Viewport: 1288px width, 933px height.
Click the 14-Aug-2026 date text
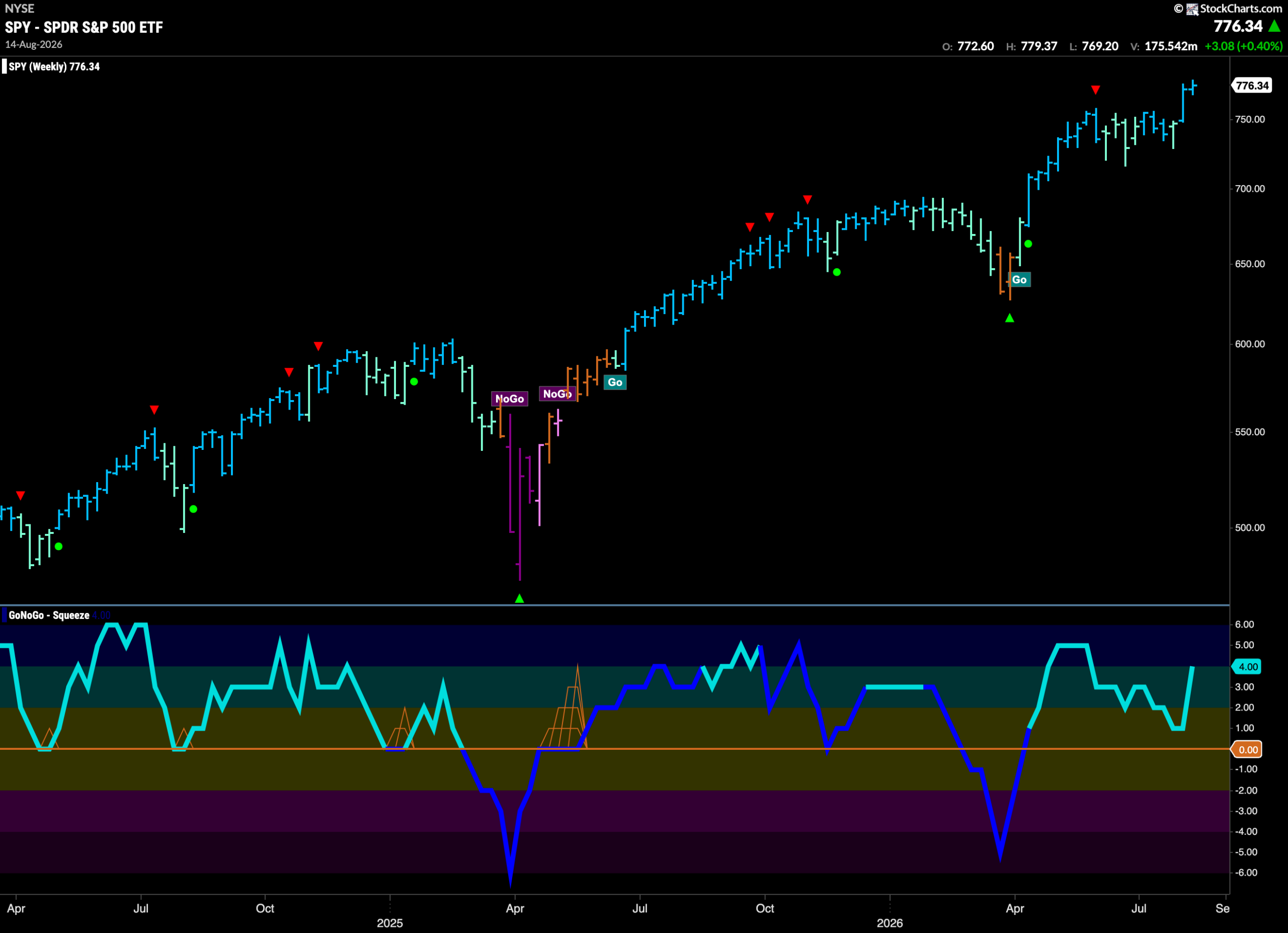tap(34, 44)
